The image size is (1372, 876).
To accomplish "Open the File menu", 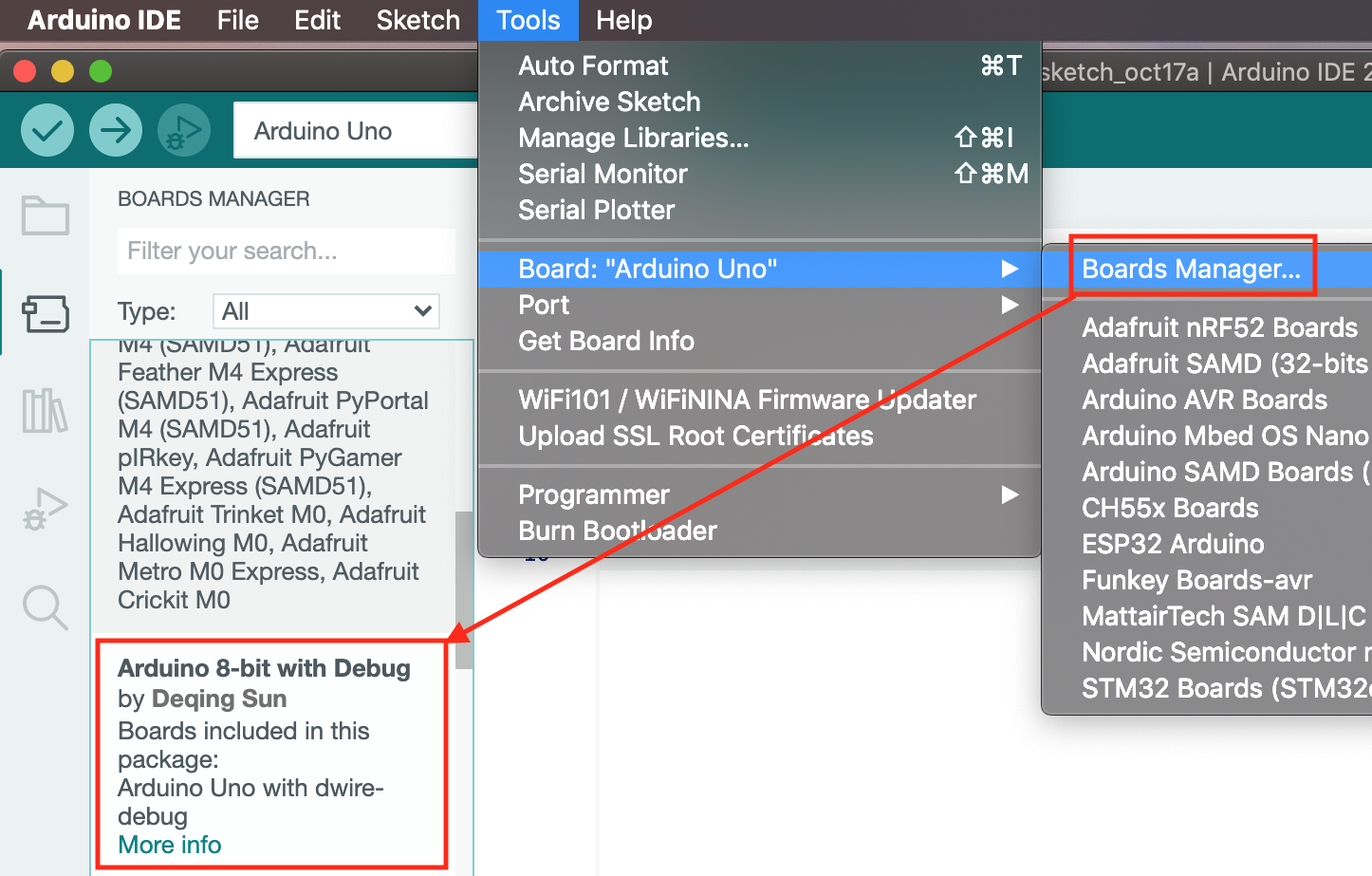I will (237, 20).
